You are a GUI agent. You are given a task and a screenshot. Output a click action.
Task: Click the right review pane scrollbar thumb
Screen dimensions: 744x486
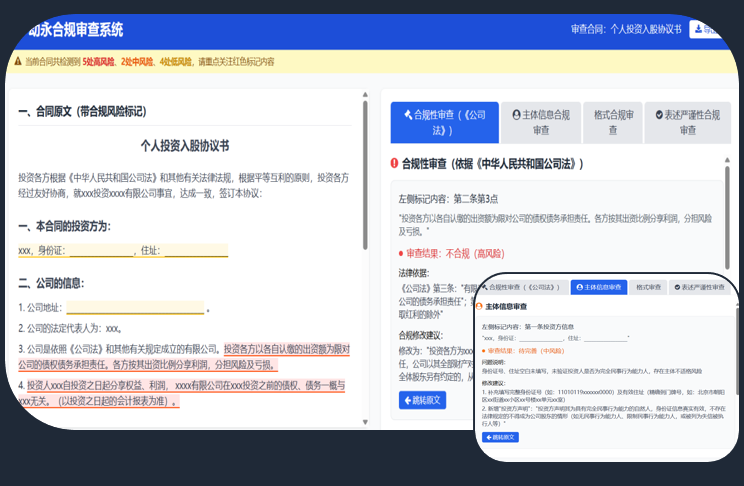coord(727,217)
